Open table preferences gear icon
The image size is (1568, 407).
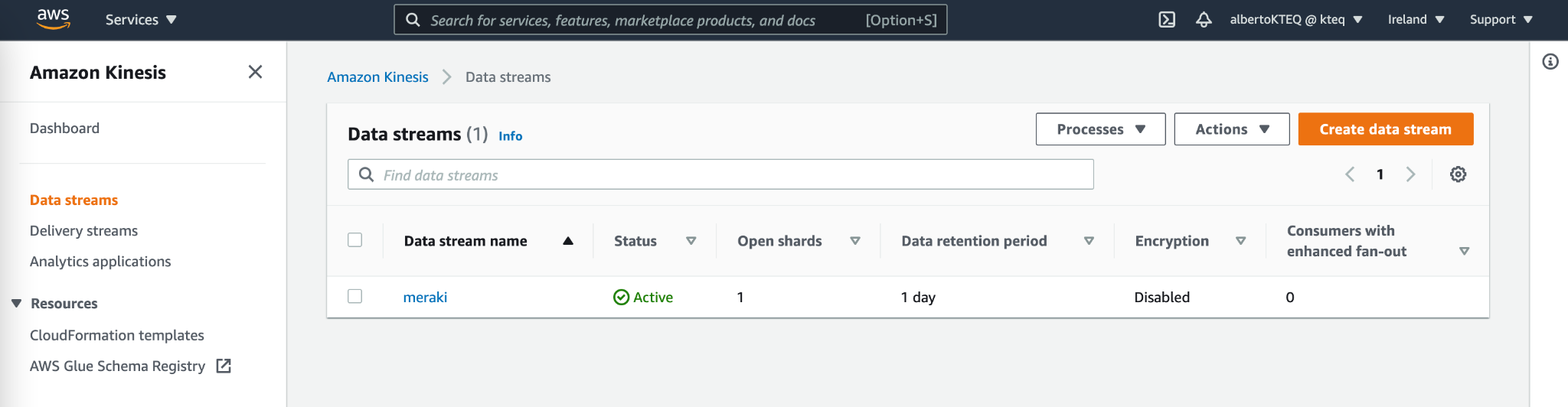pyautogui.click(x=1459, y=174)
